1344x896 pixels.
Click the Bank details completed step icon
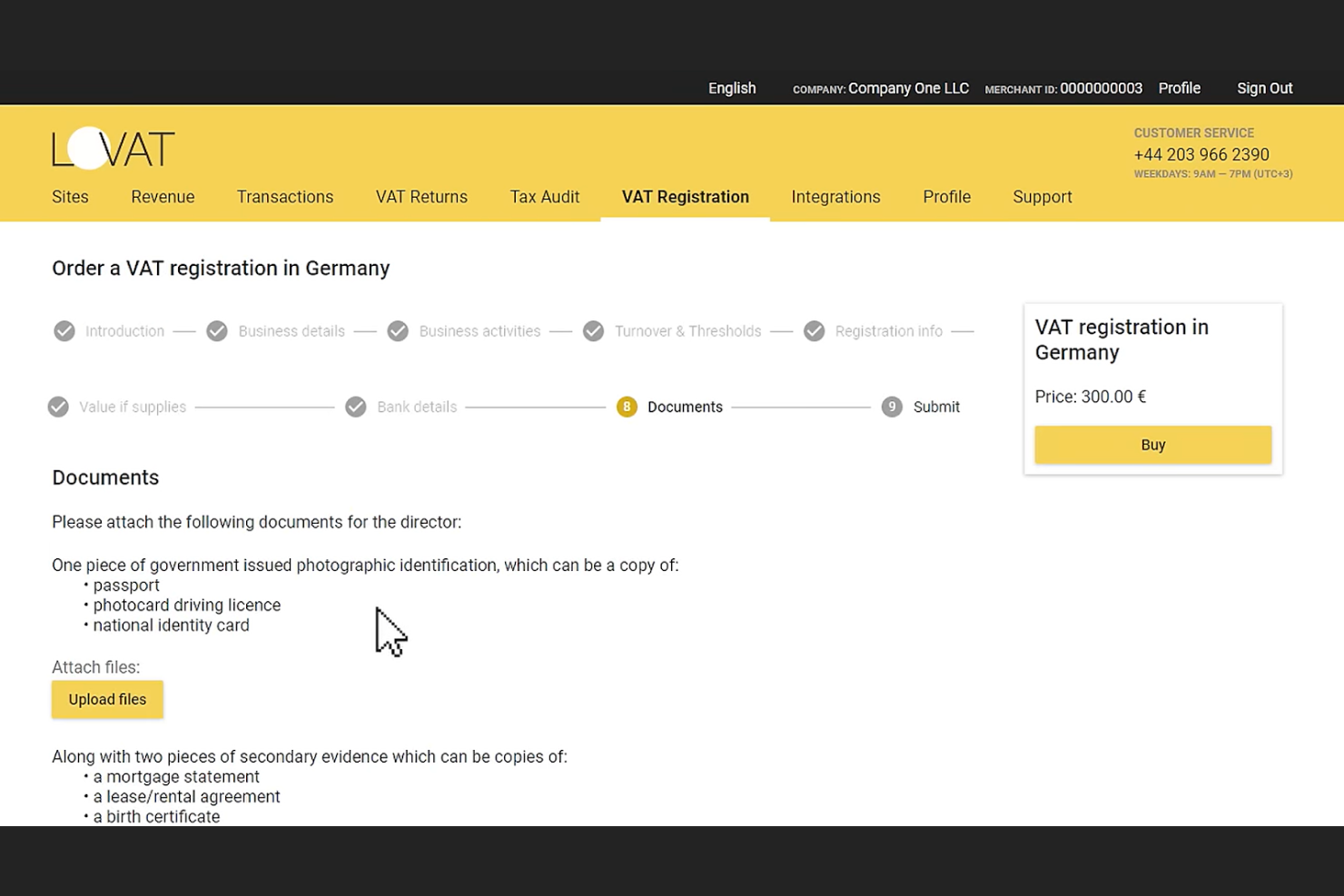click(x=355, y=407)
